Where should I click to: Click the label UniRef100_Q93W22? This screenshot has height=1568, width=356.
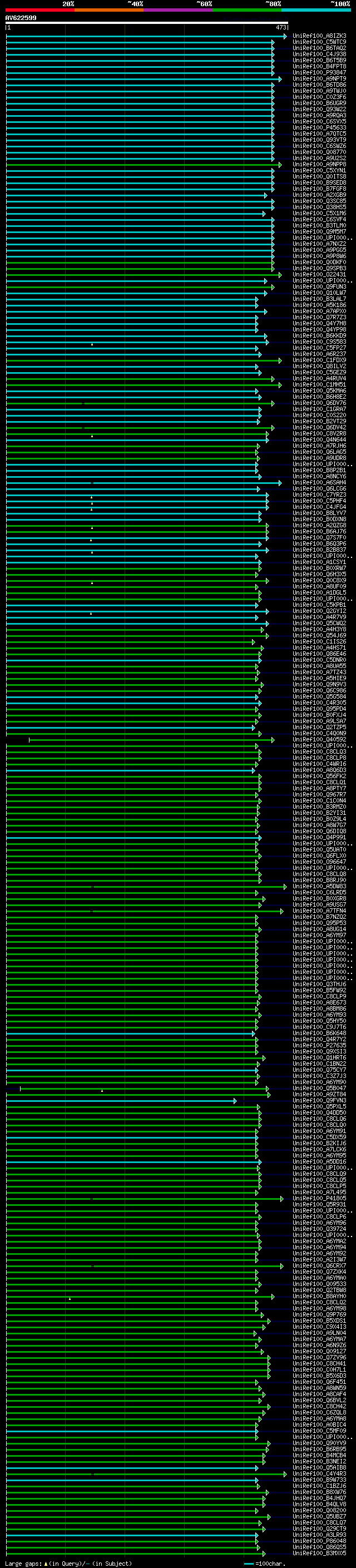pos(319,109)
